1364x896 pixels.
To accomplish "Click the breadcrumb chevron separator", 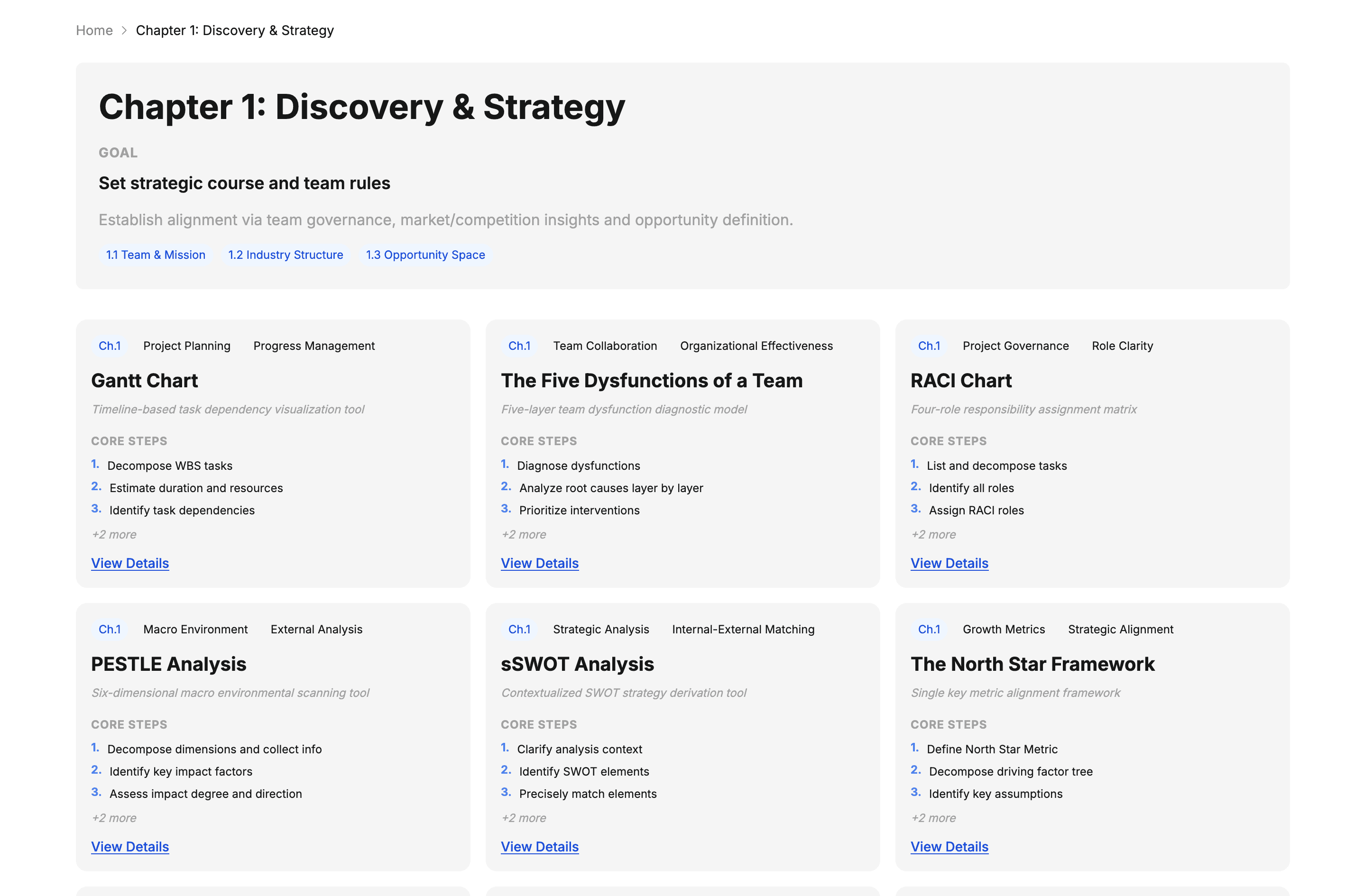I will (x=124, y=30).
